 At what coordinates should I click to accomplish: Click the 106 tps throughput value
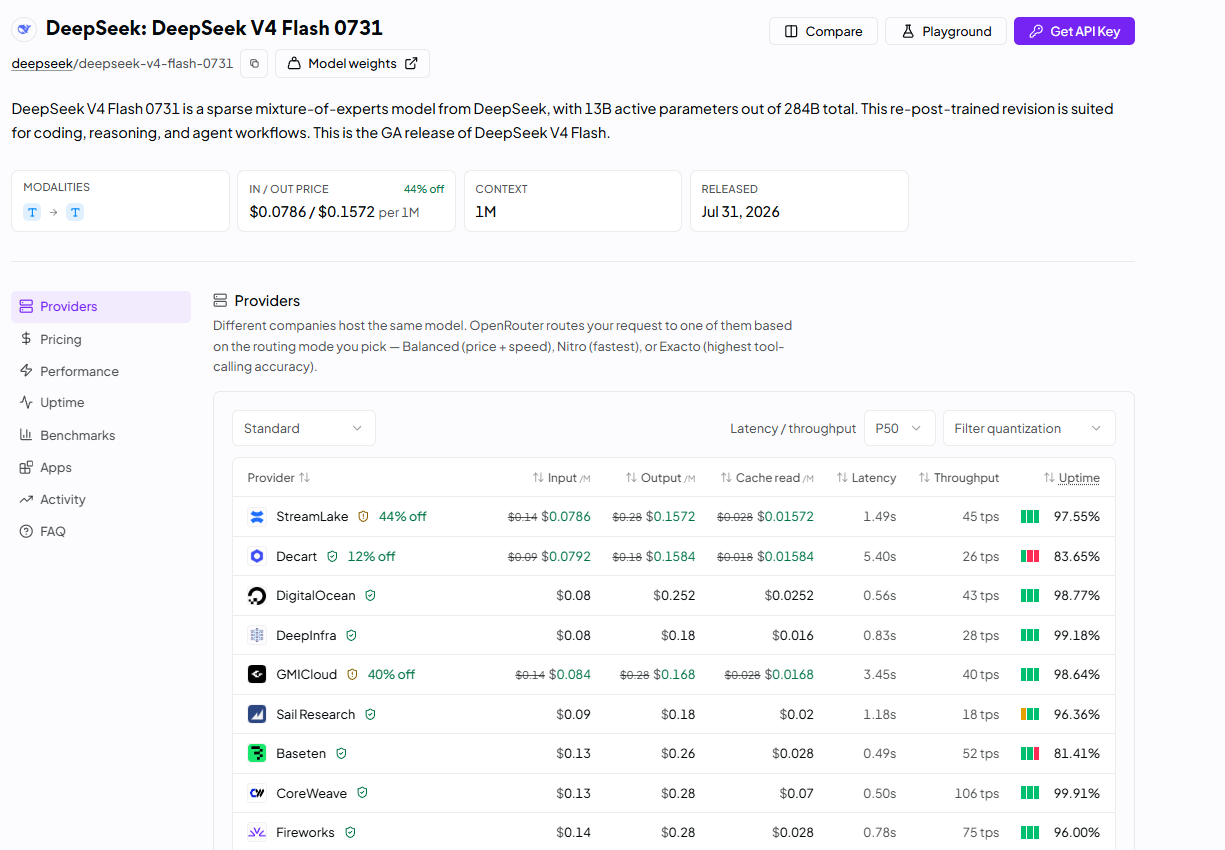[976, 793]
